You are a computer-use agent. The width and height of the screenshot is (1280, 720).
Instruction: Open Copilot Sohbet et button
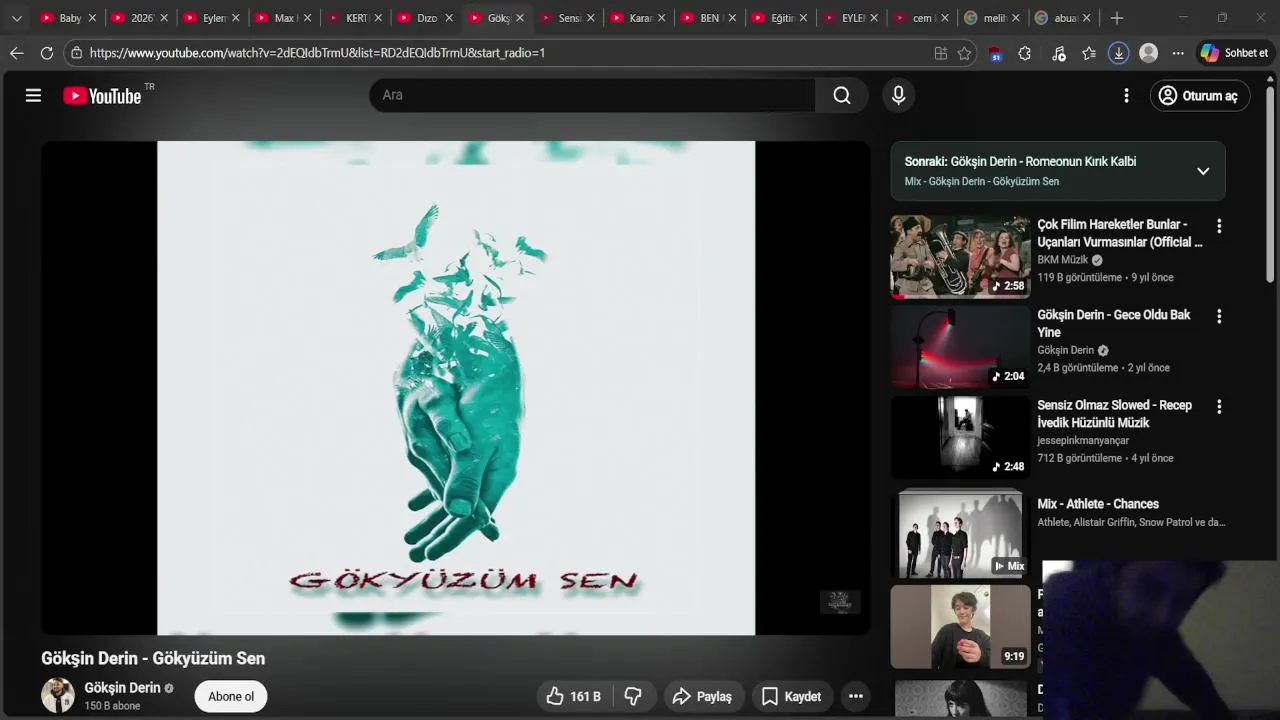tap(1234, 53)
